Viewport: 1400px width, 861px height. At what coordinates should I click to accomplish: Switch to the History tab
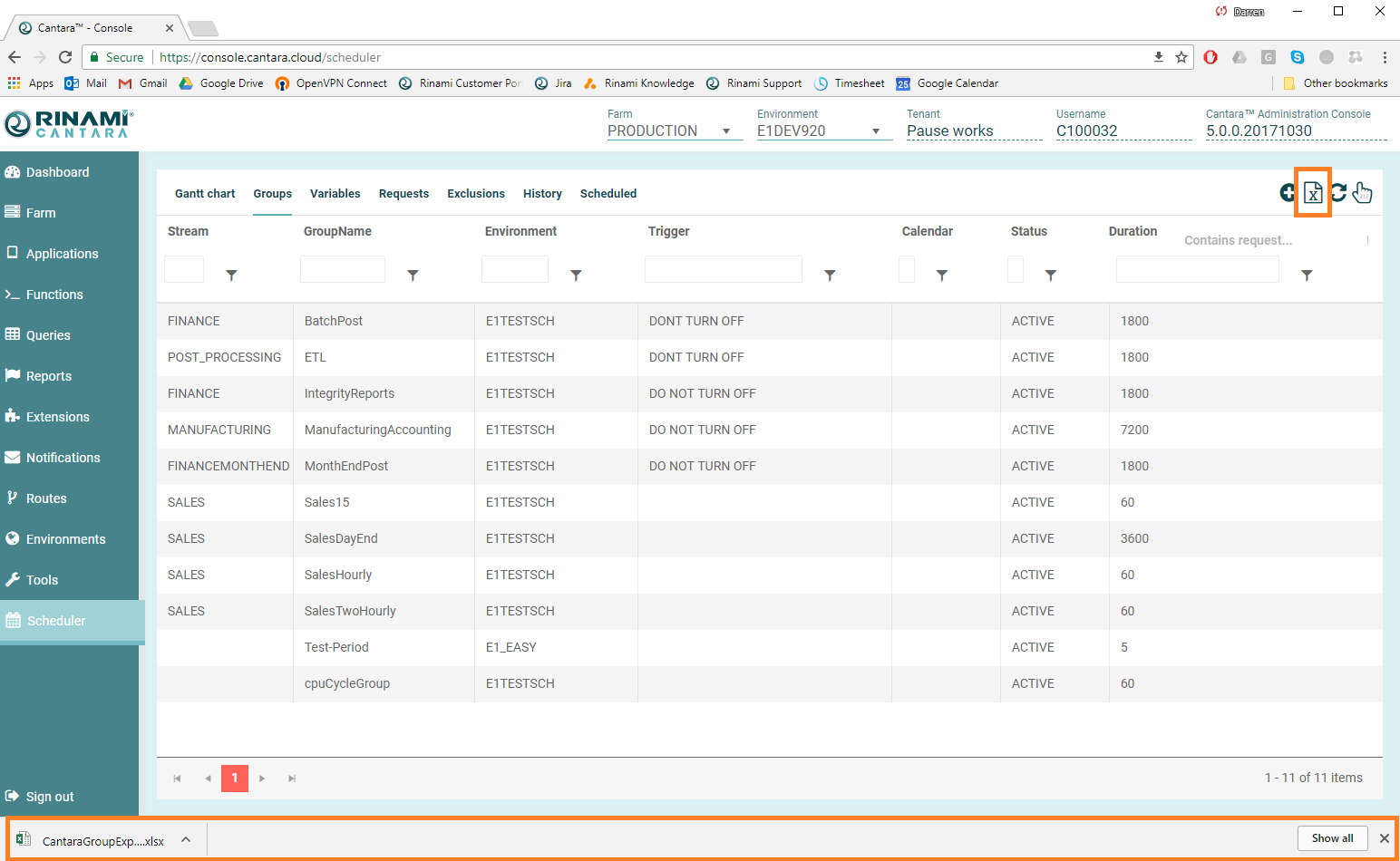pos(542,194)
